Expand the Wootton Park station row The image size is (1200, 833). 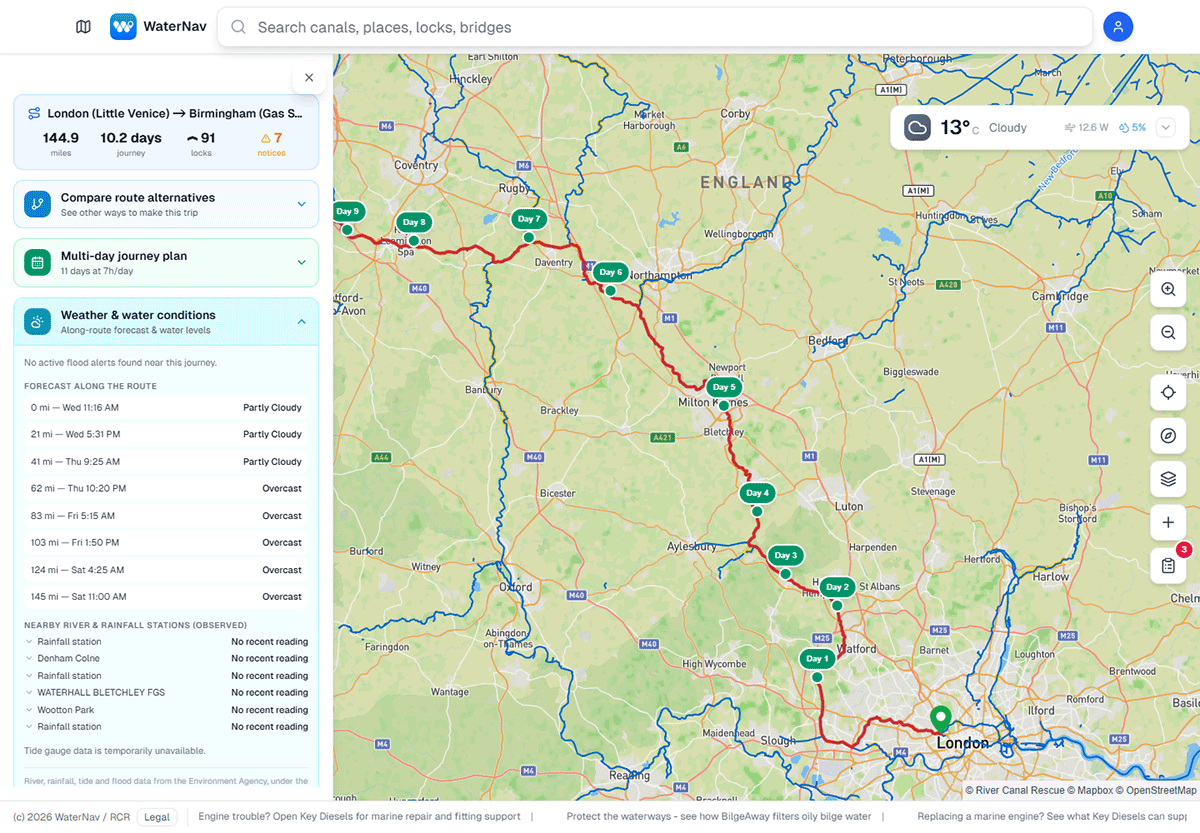coord(166,710)
